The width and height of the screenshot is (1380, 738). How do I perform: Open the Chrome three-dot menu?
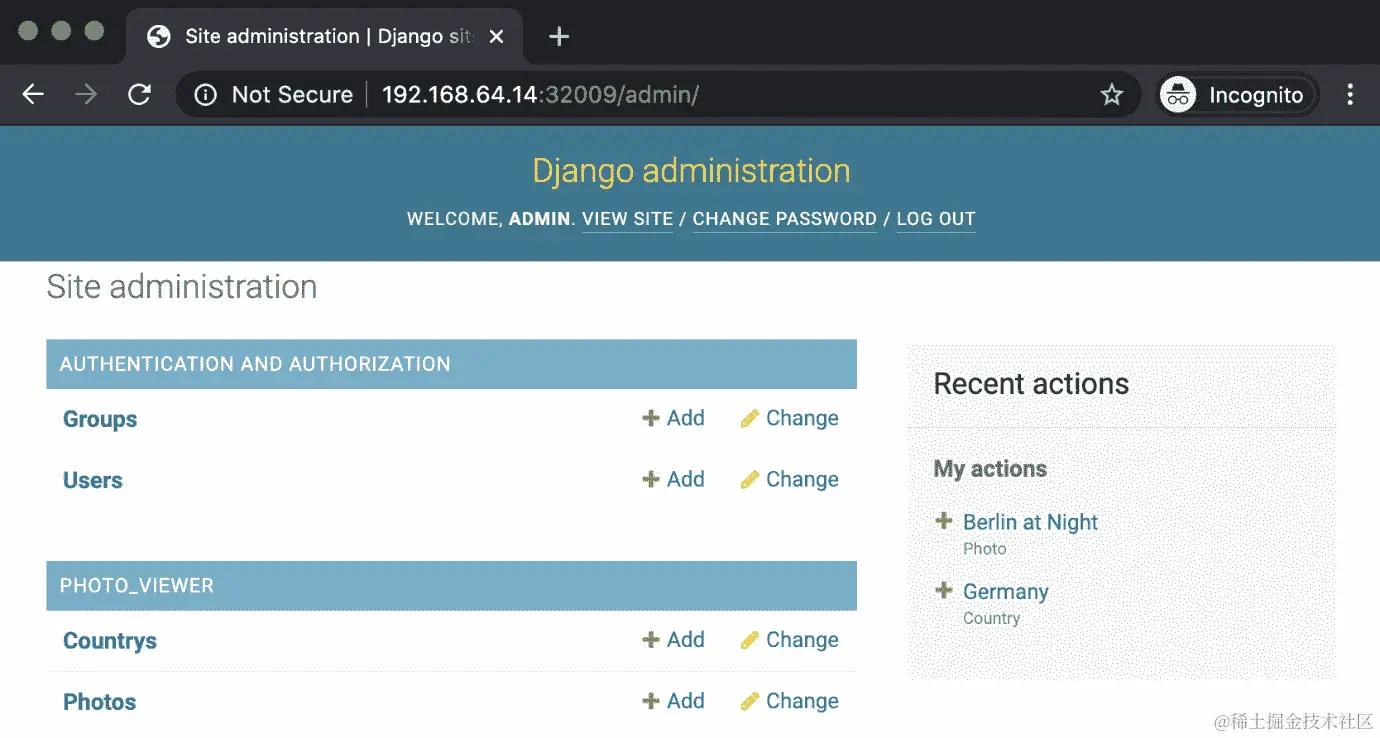pyautogui.click(x=1350, y=95)
